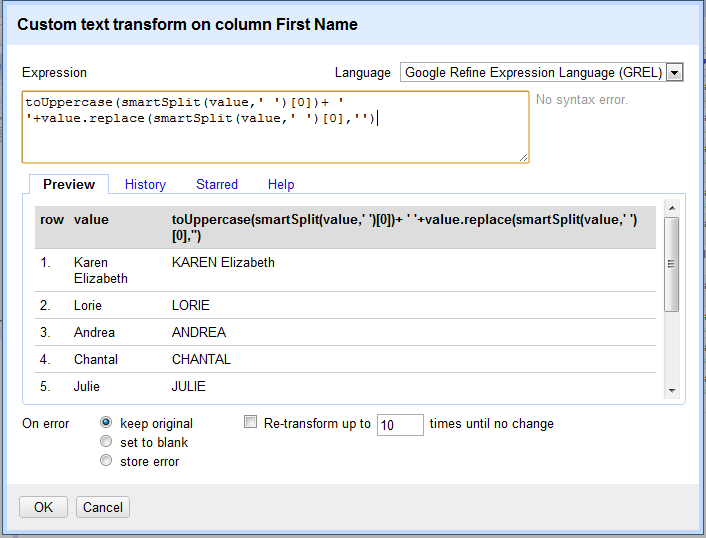706x538 pixels.
Task: Select the keep original radio option
Action: 106,422
